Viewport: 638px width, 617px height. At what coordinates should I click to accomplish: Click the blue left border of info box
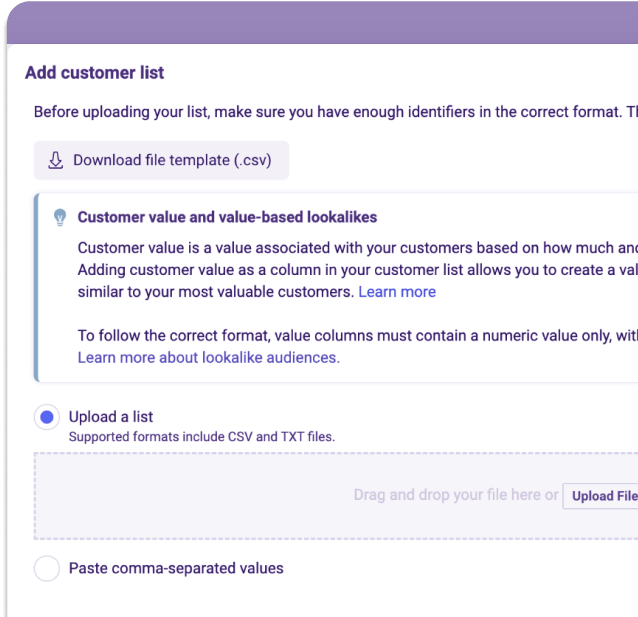pyautogui.click(x=37, y=288)
